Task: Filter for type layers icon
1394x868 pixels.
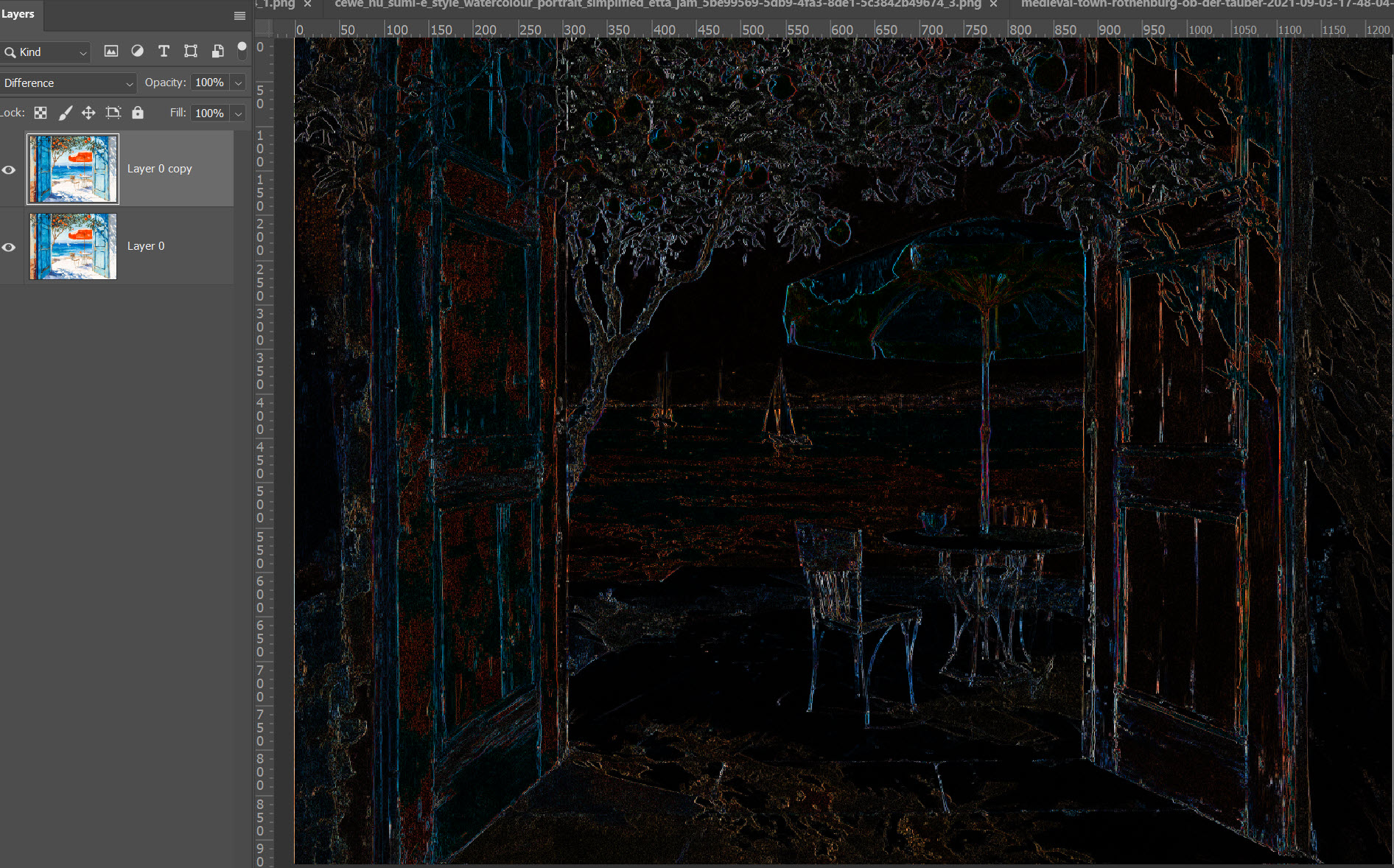Action: pyautogui.click(x=164, y=52)
